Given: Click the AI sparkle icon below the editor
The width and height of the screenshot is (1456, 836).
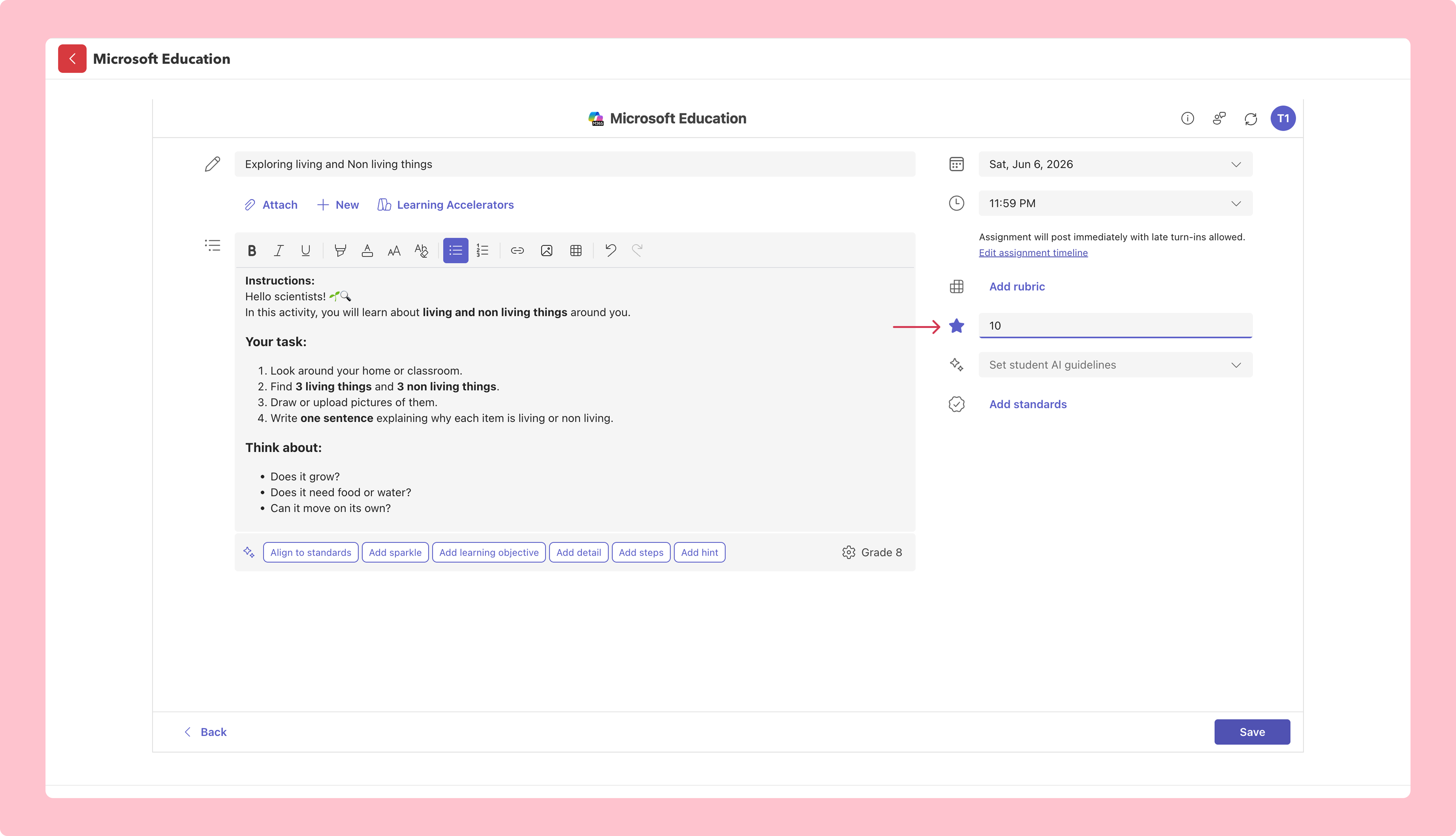Looking at the screenshot, I should [x=249, y=552].
